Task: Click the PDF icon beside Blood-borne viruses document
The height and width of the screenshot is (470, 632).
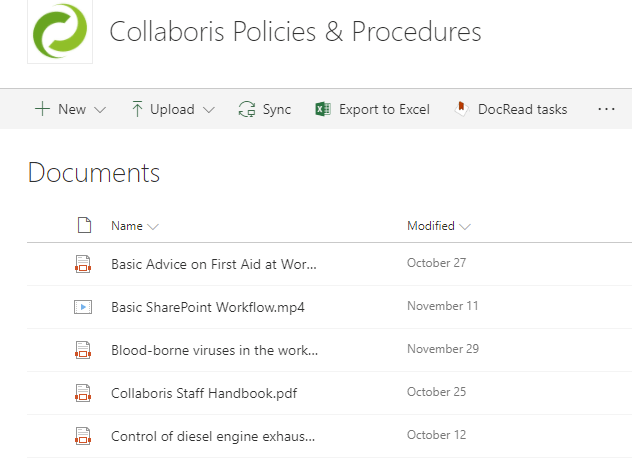Action: point(83,350)
